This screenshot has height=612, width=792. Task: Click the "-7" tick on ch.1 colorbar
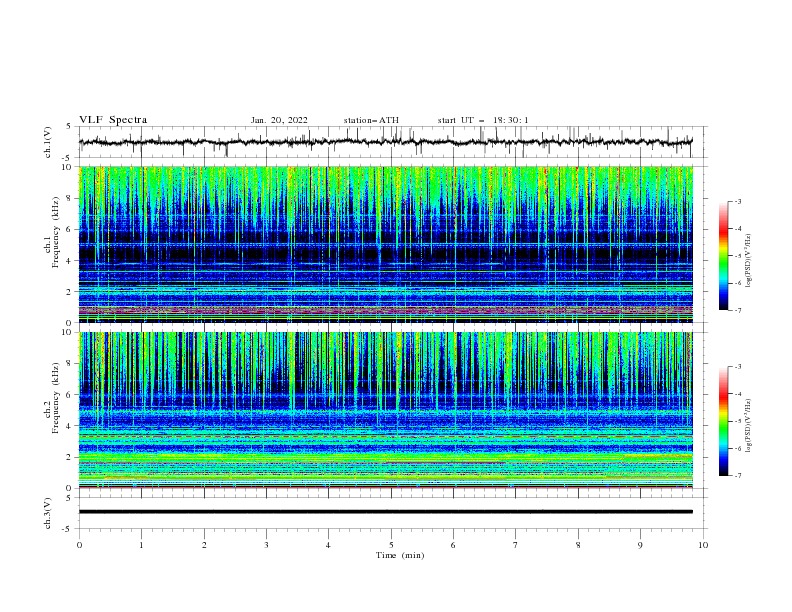click(737, 310)
